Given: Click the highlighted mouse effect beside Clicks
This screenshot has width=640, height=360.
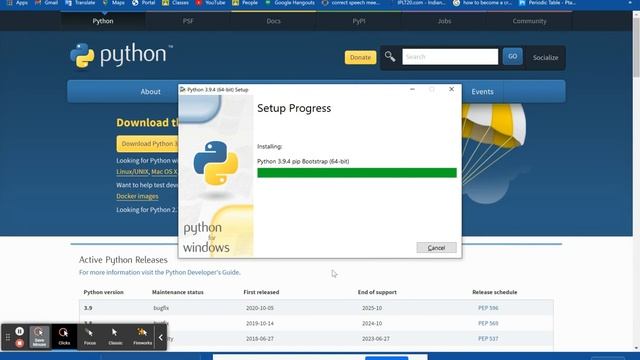Looking at the screenshot, I should (39, 337).
